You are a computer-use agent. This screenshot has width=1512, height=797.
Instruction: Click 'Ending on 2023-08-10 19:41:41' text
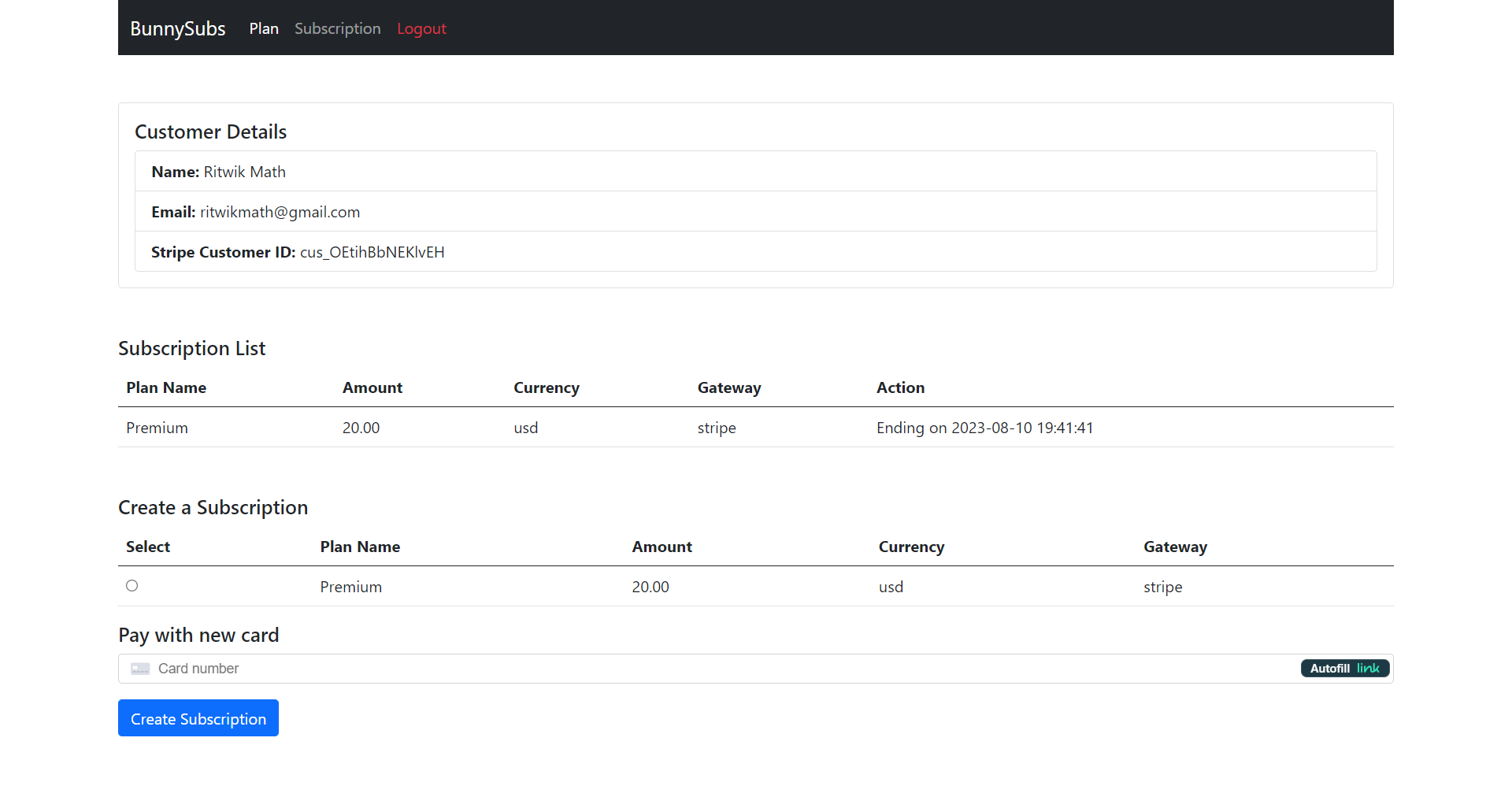(984, 428)
